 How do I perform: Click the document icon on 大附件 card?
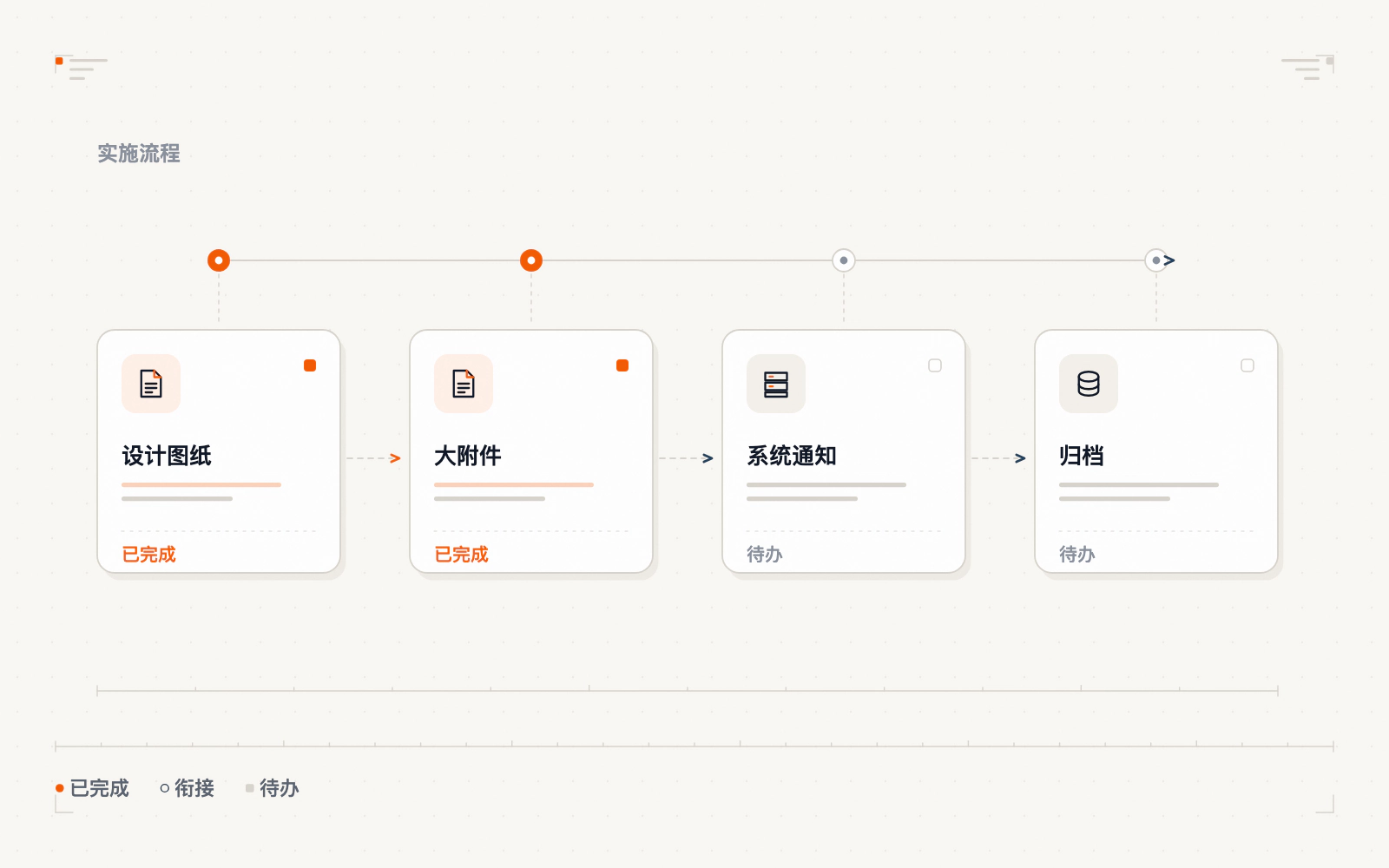click(464, 384)
